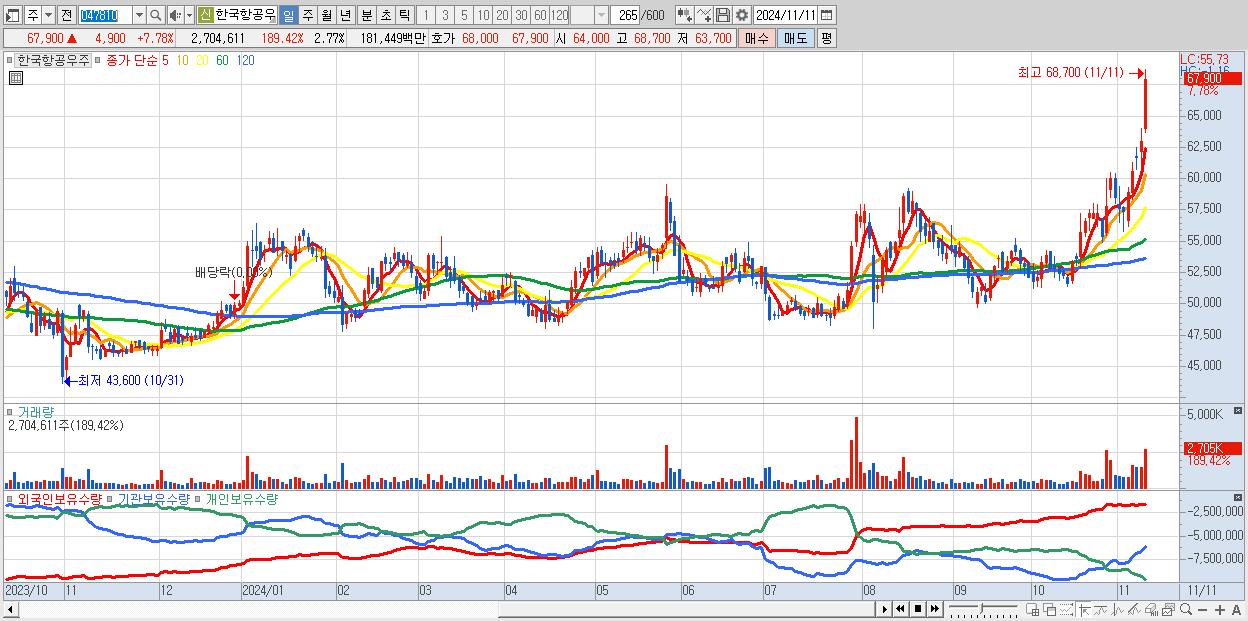Screen dimensions: 1248x621
Task: Click the 한국항공우주 chart legend label
Action: point(53,60)
